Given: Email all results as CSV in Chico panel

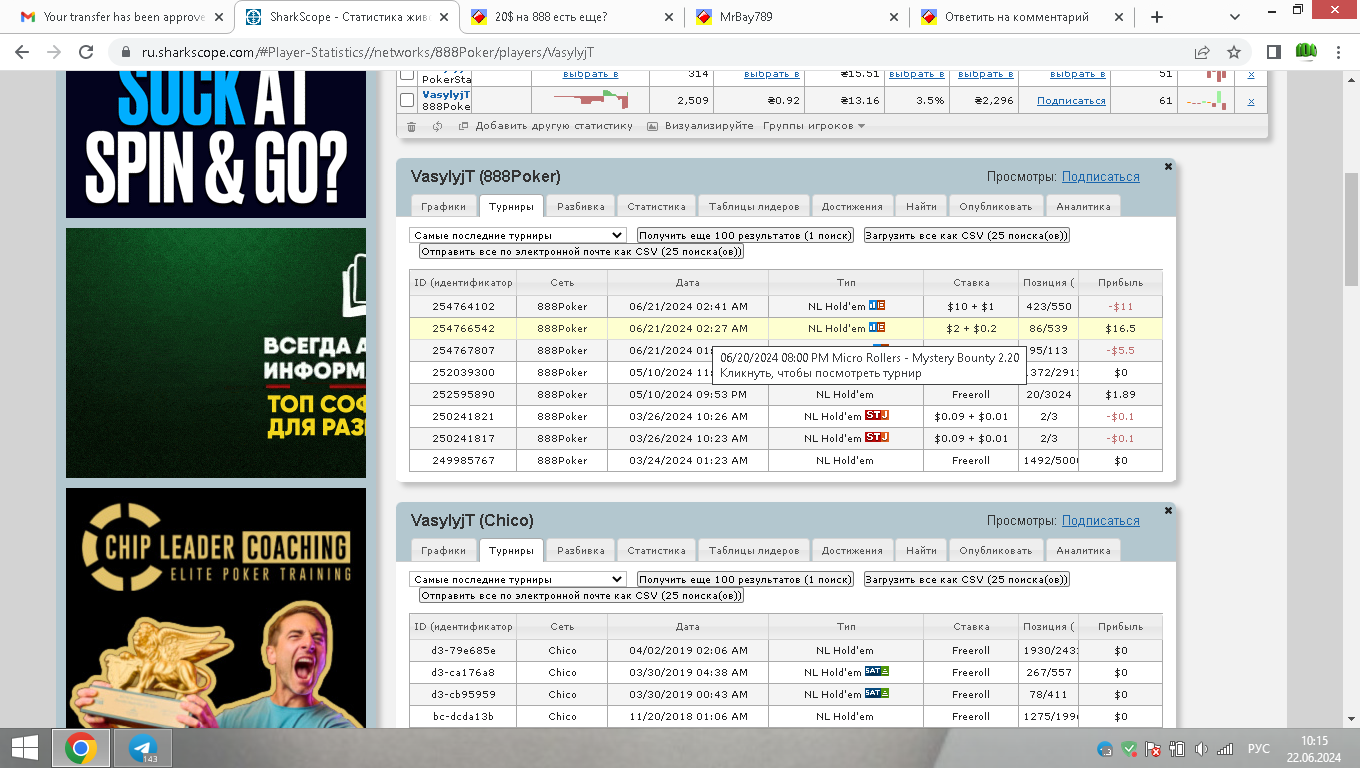Looking at the screenshot, I should tap(581, 595).
